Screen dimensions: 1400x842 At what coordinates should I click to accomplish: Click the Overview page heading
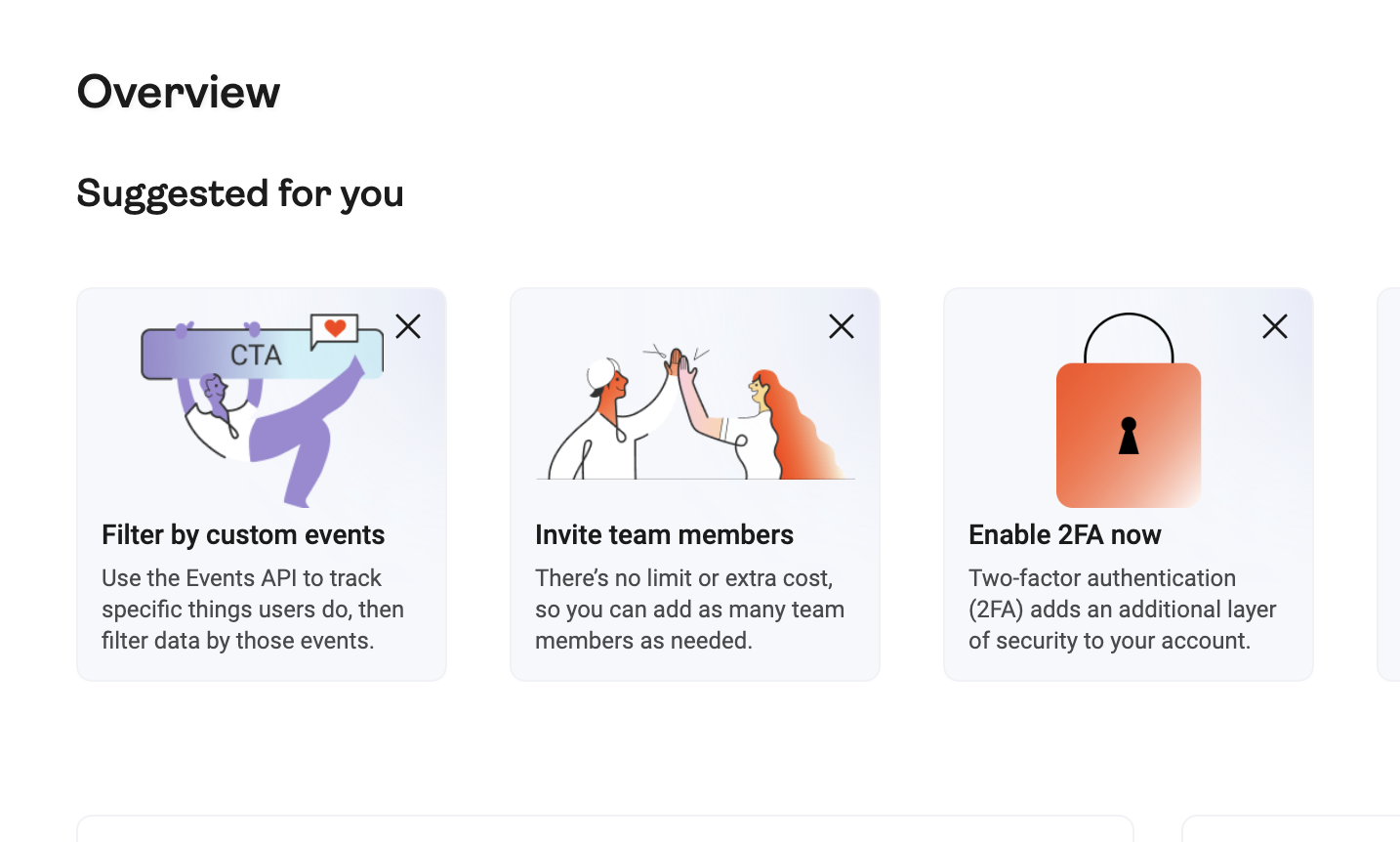[x=179, y=92]
